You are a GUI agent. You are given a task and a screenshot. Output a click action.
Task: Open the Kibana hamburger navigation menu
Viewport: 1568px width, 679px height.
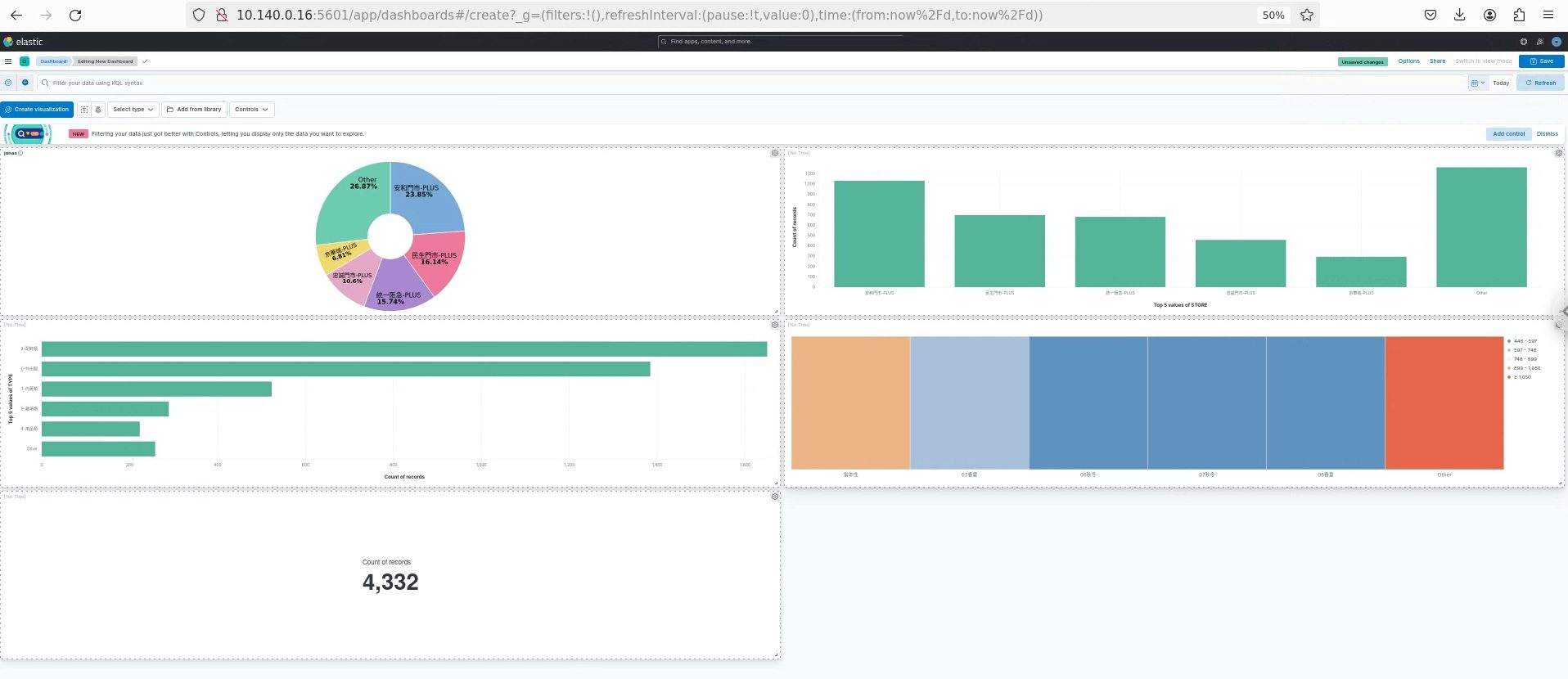8,61
